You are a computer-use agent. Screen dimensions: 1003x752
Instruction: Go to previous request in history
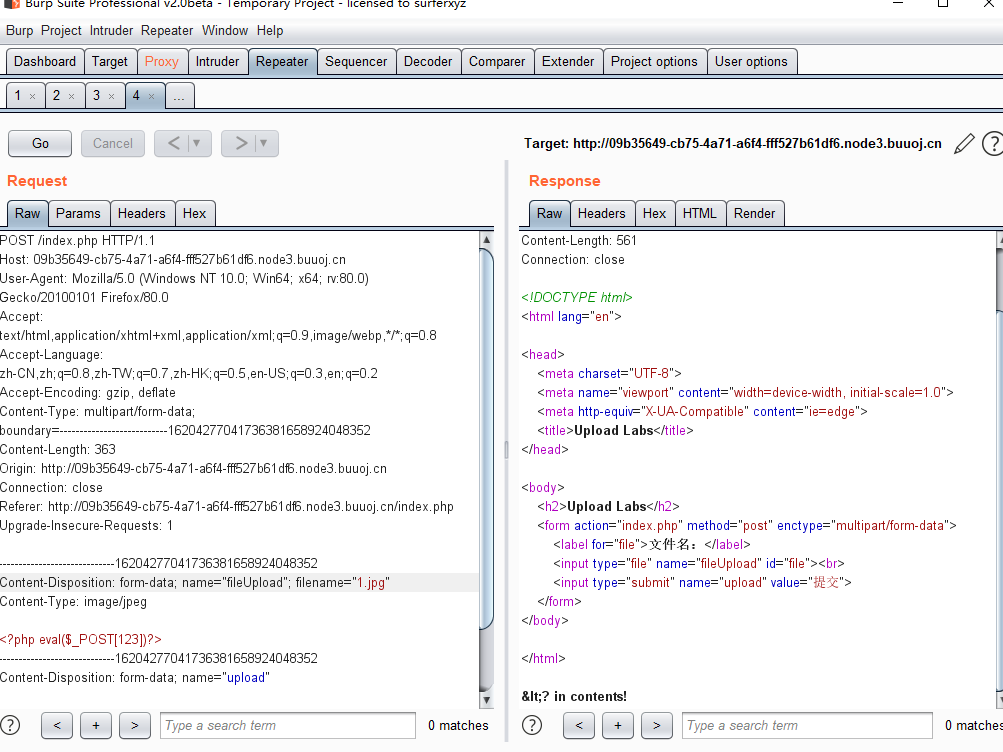tap(173, 143)
